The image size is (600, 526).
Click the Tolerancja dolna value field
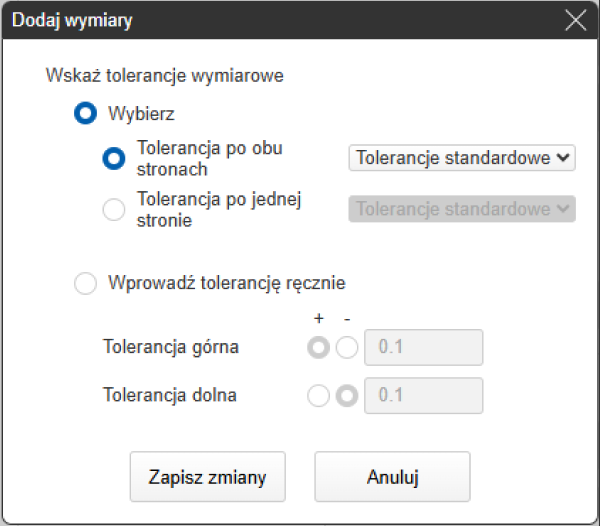pos(425,395)
